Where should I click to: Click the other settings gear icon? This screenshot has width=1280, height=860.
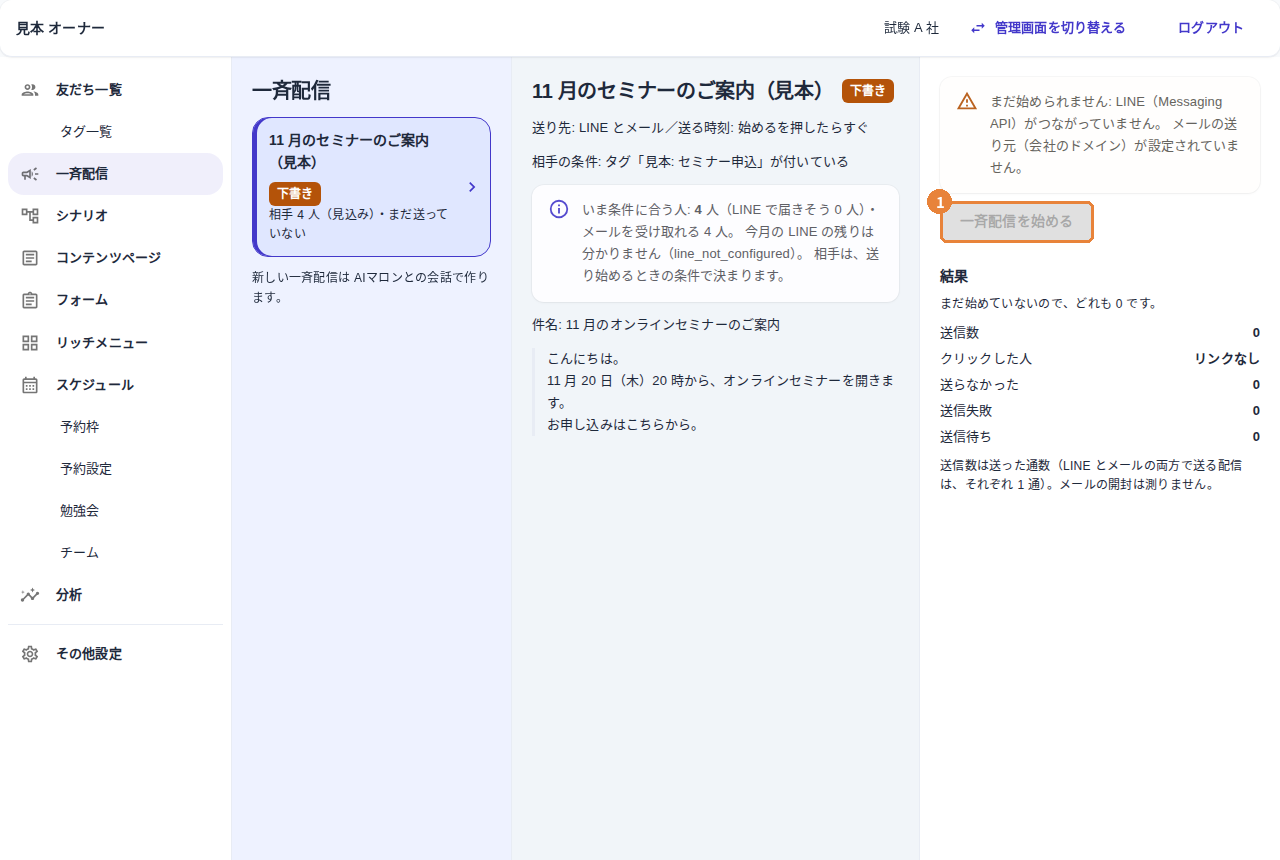coord(30,654)
